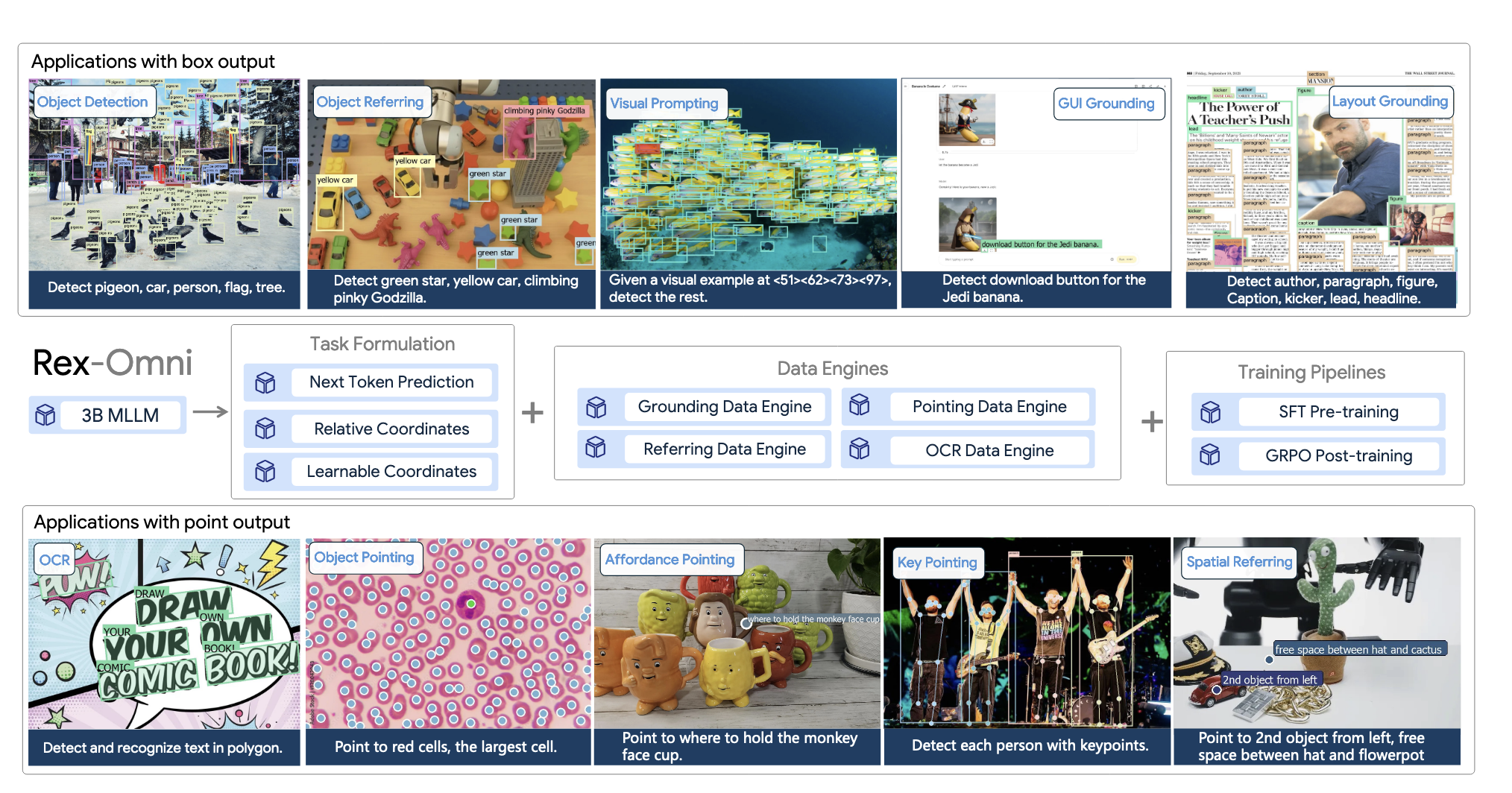This screenshot has height=793, width=1512.
Task: Click the cube icon beside Relative Coordinates
Action: tap(265, 429)
